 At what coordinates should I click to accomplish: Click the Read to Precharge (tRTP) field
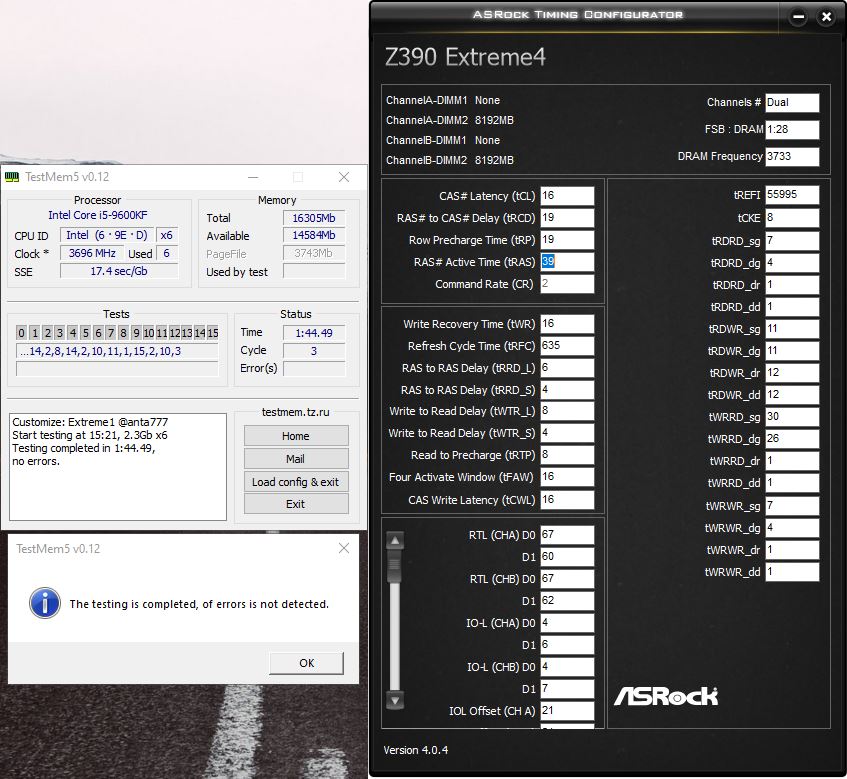point(567,455)
